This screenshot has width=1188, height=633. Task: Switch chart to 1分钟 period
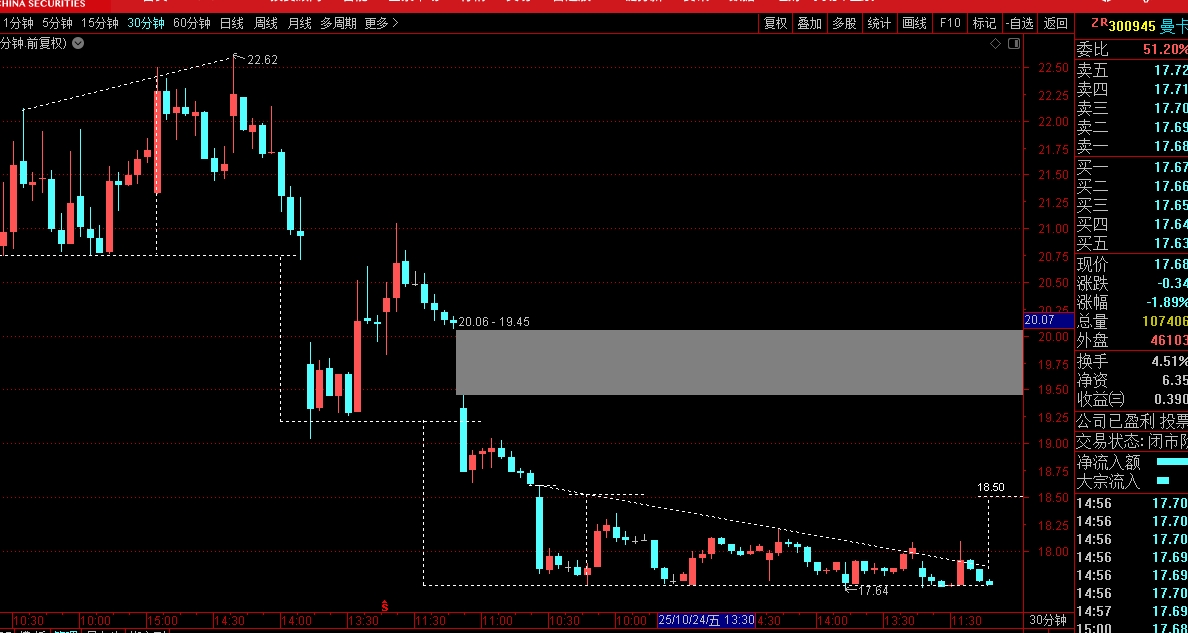pyautogui.click(x=19, y=24)
